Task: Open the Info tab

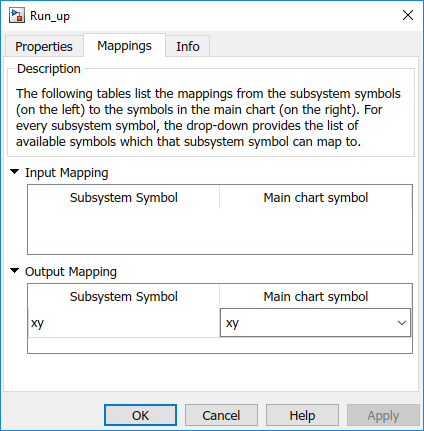Action: click(188, 46)
